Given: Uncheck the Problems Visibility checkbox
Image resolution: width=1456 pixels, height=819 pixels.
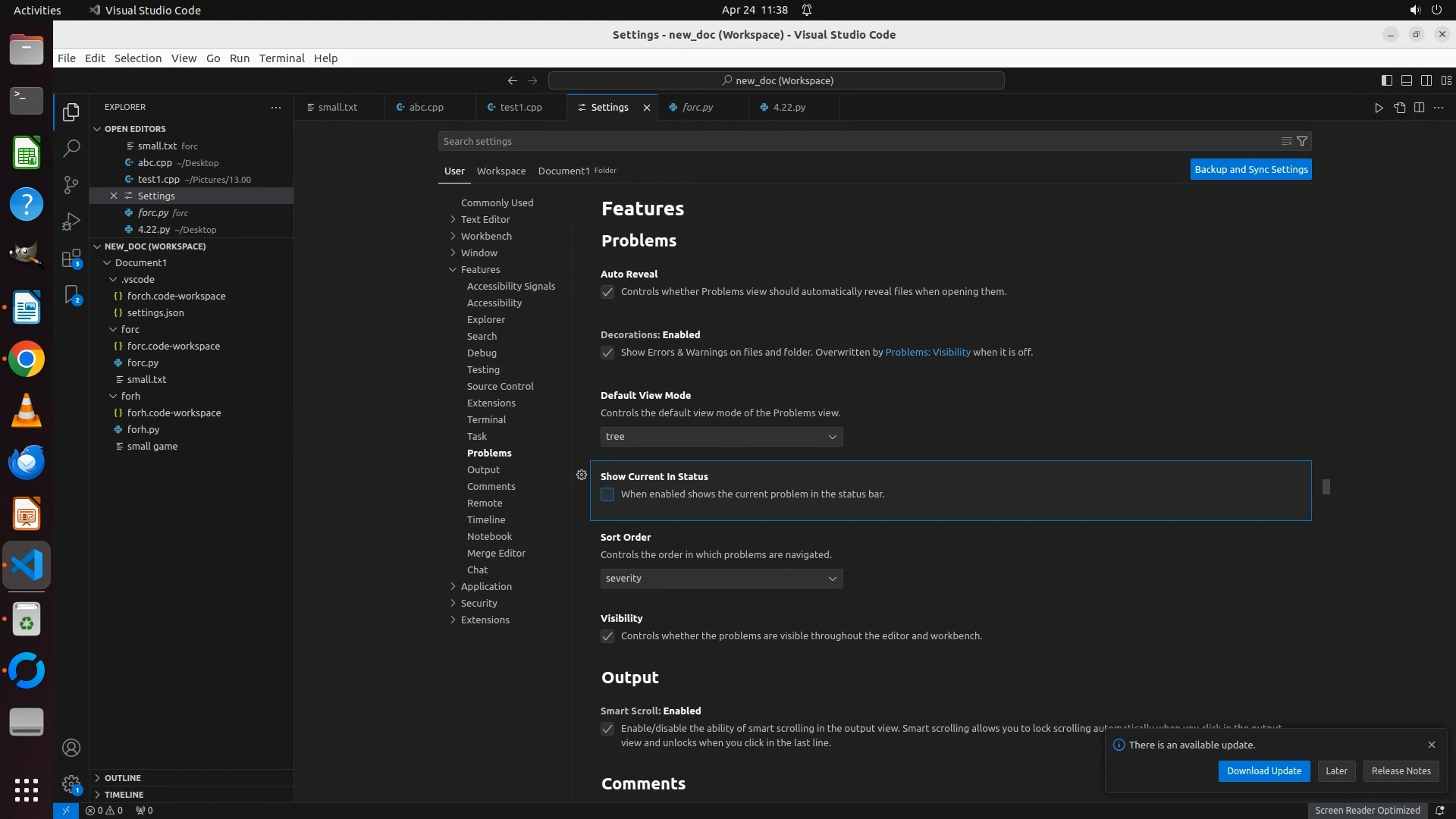Looking at the screenshot, I should [x=607, y=636].
